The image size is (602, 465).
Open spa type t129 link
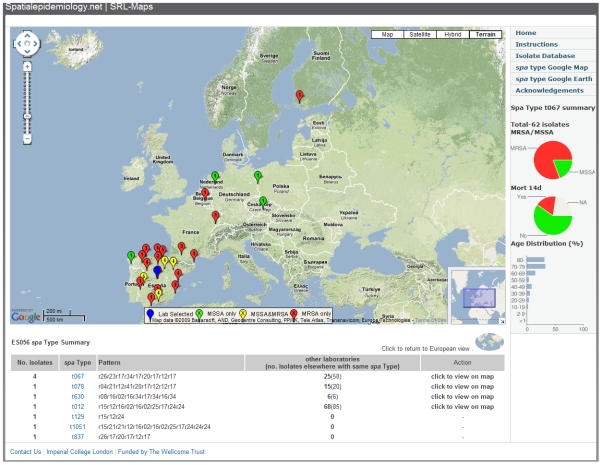click(x=78, y=417)
